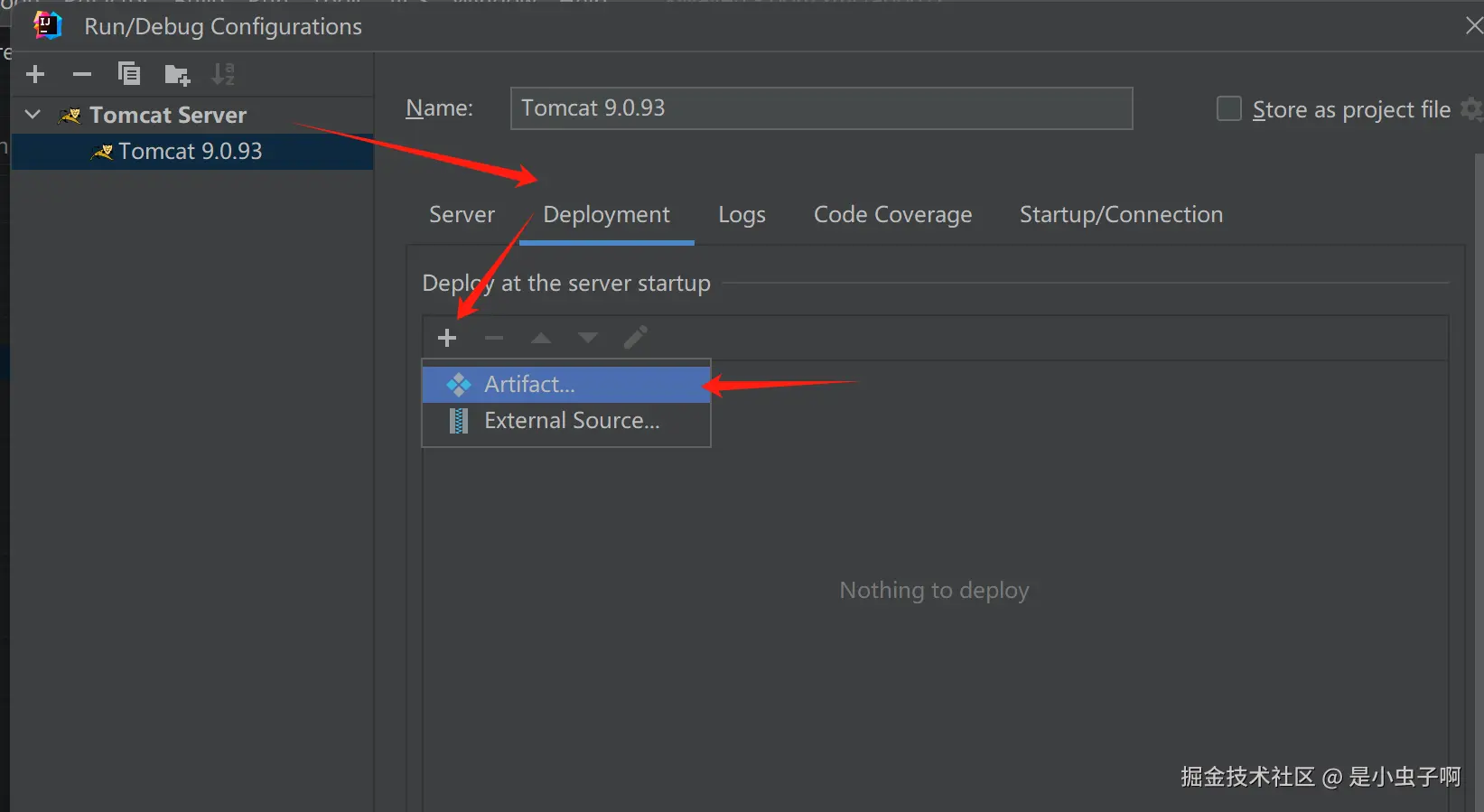Remove the selected run configuration
Screen dimensions: 1484x812
pos(82,74)
